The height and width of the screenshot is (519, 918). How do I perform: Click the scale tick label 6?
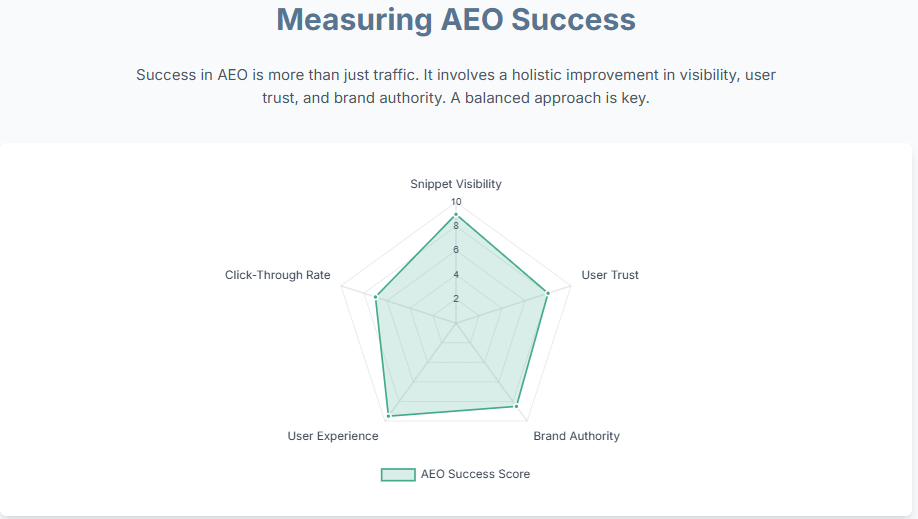(456, 250)
